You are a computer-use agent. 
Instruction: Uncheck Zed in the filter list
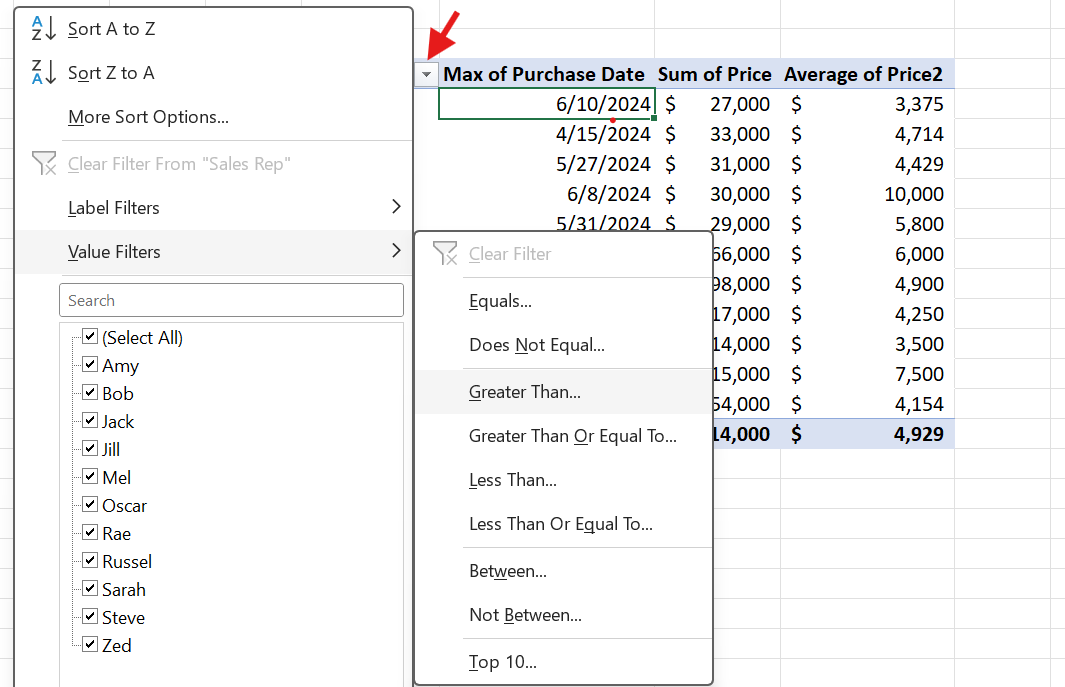pyautogui.click(x=90, y=645)
